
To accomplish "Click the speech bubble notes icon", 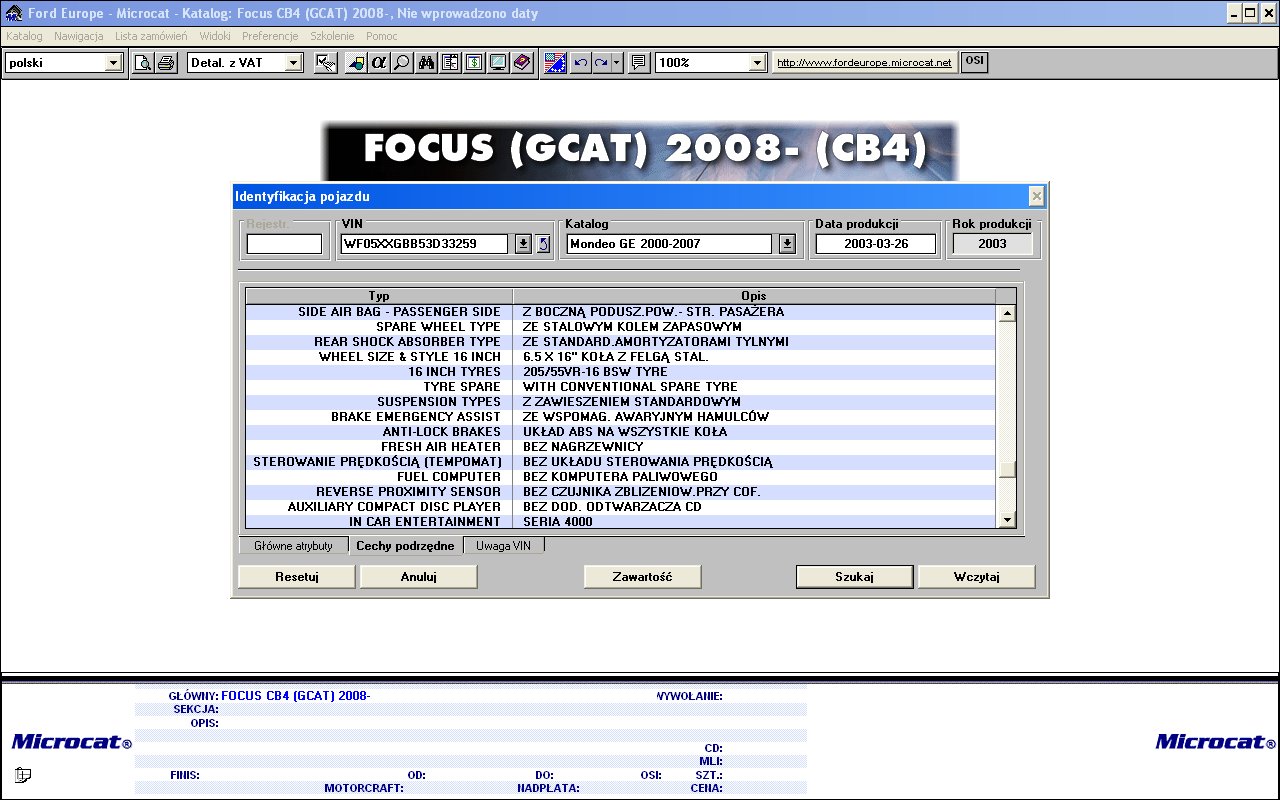I will point(639,62).
